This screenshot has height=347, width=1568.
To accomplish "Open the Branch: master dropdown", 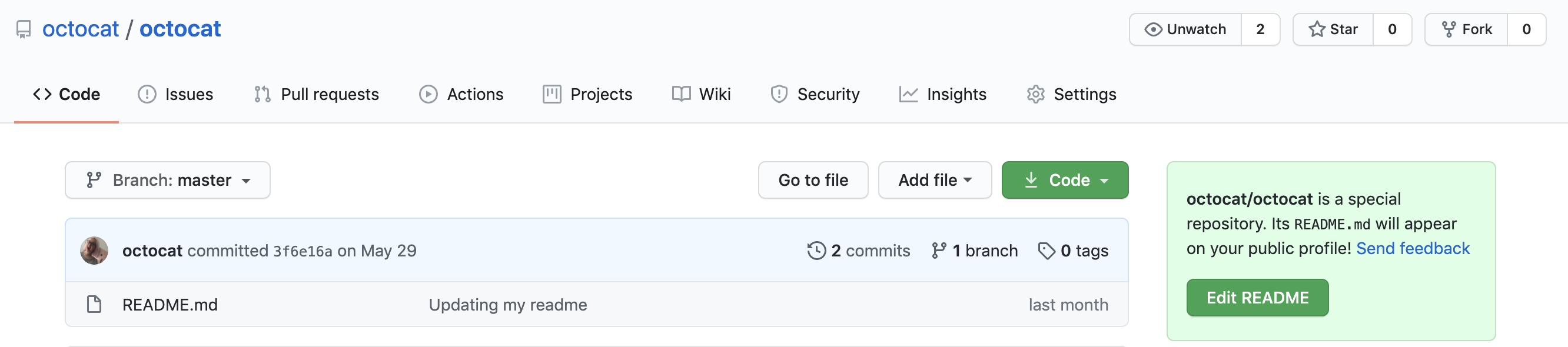I will [x=167, y=180].
